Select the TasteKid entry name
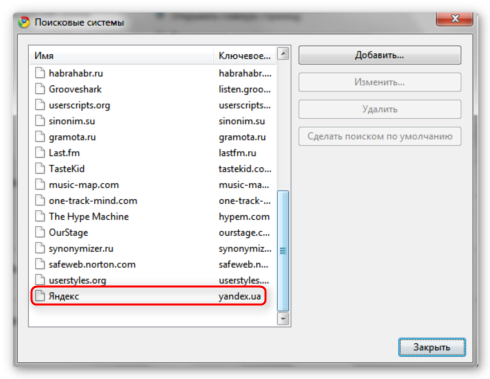Screen dimensions: 490x379 67,169
